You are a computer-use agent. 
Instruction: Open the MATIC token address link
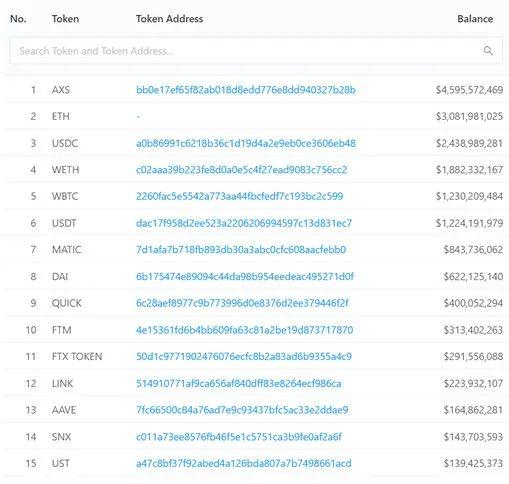pos(241,250)
